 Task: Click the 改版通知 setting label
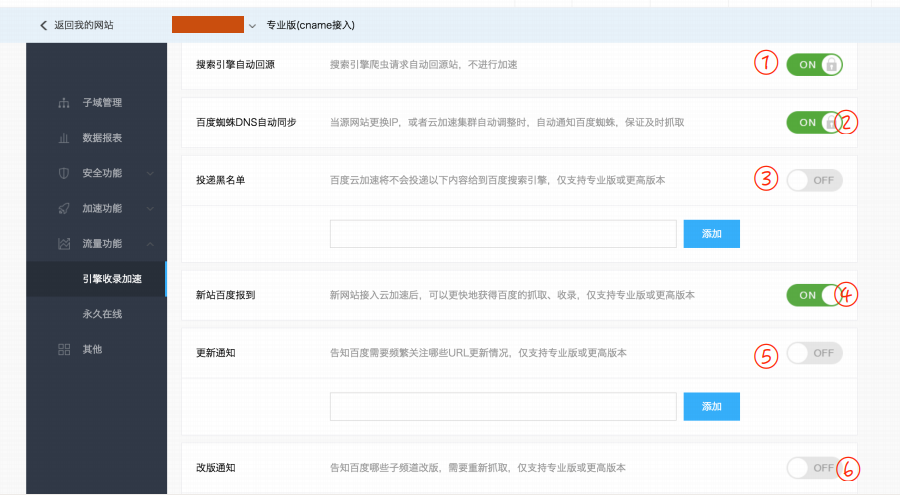click(216, 468)
